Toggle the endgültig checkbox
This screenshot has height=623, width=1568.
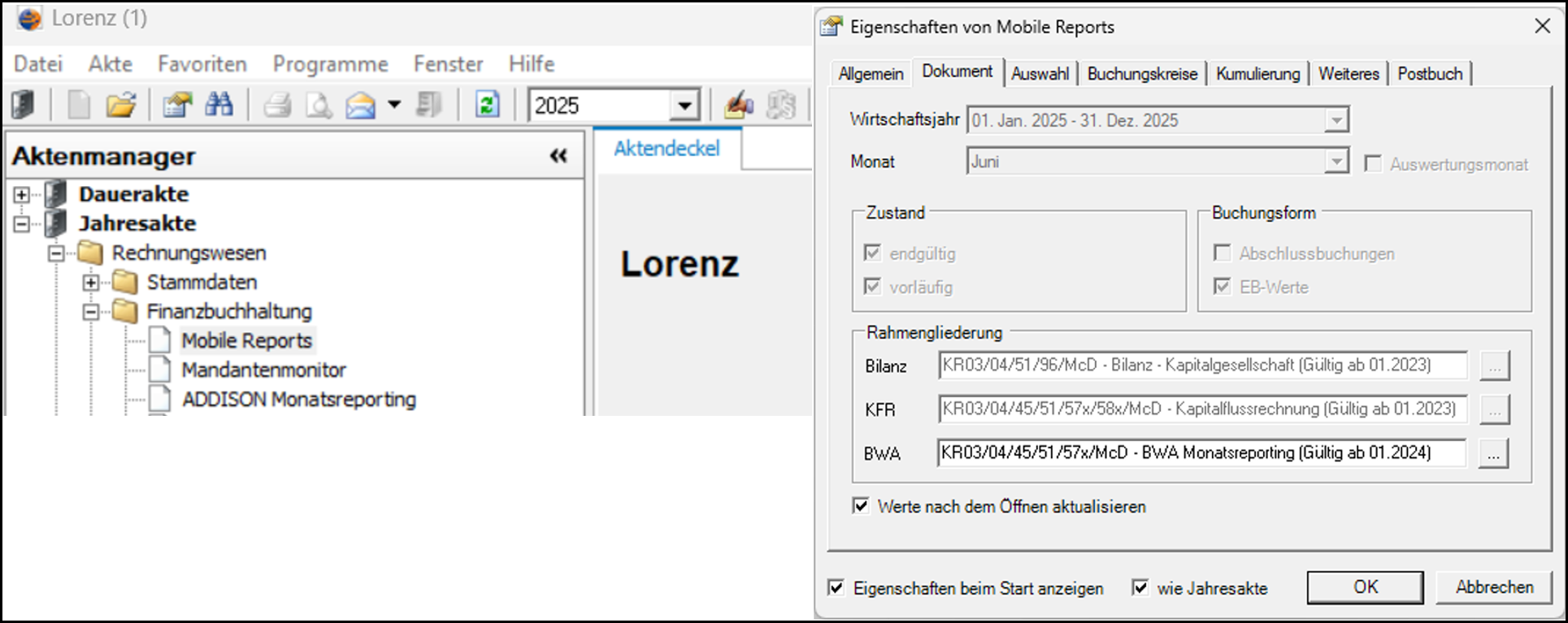[872, 253]
